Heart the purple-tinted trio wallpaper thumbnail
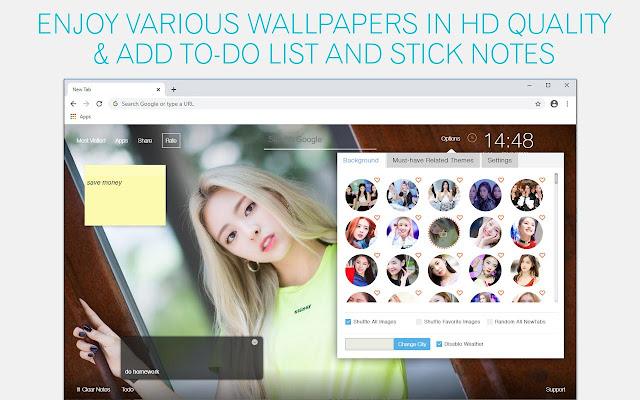640x400 pixels. pyautogui.click(x=501, y=180)
